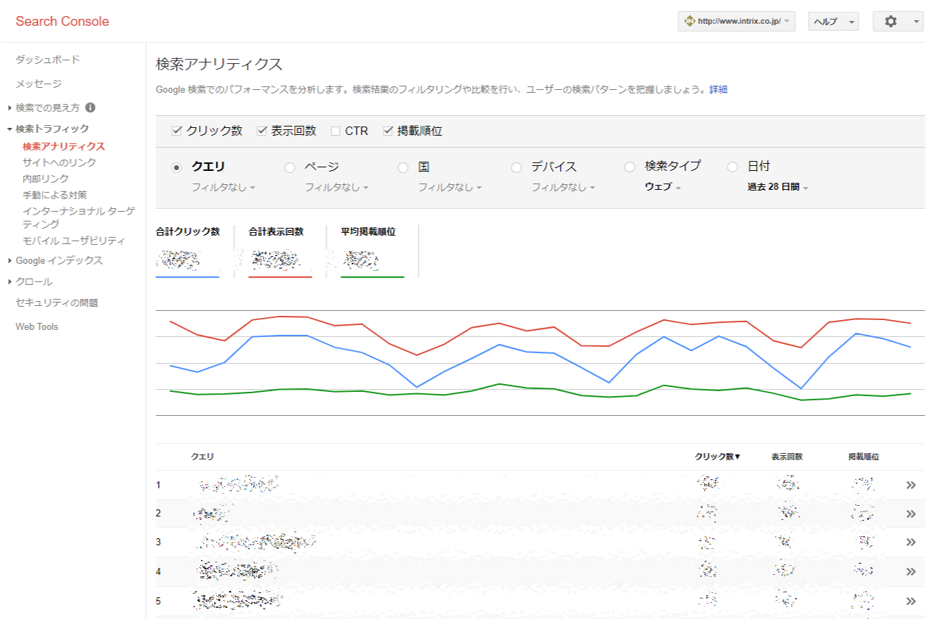Open メッセージ in sidebar
This screenshot has width=932, height=619.
(39, 84)
